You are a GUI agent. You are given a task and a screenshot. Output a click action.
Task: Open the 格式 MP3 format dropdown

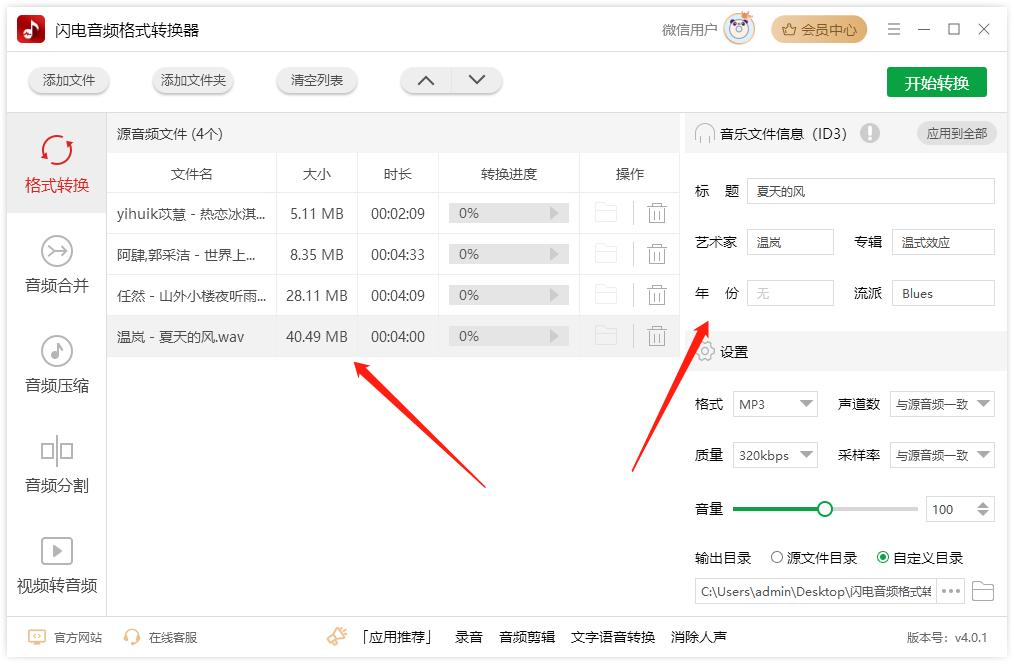(x=775, y=404)
